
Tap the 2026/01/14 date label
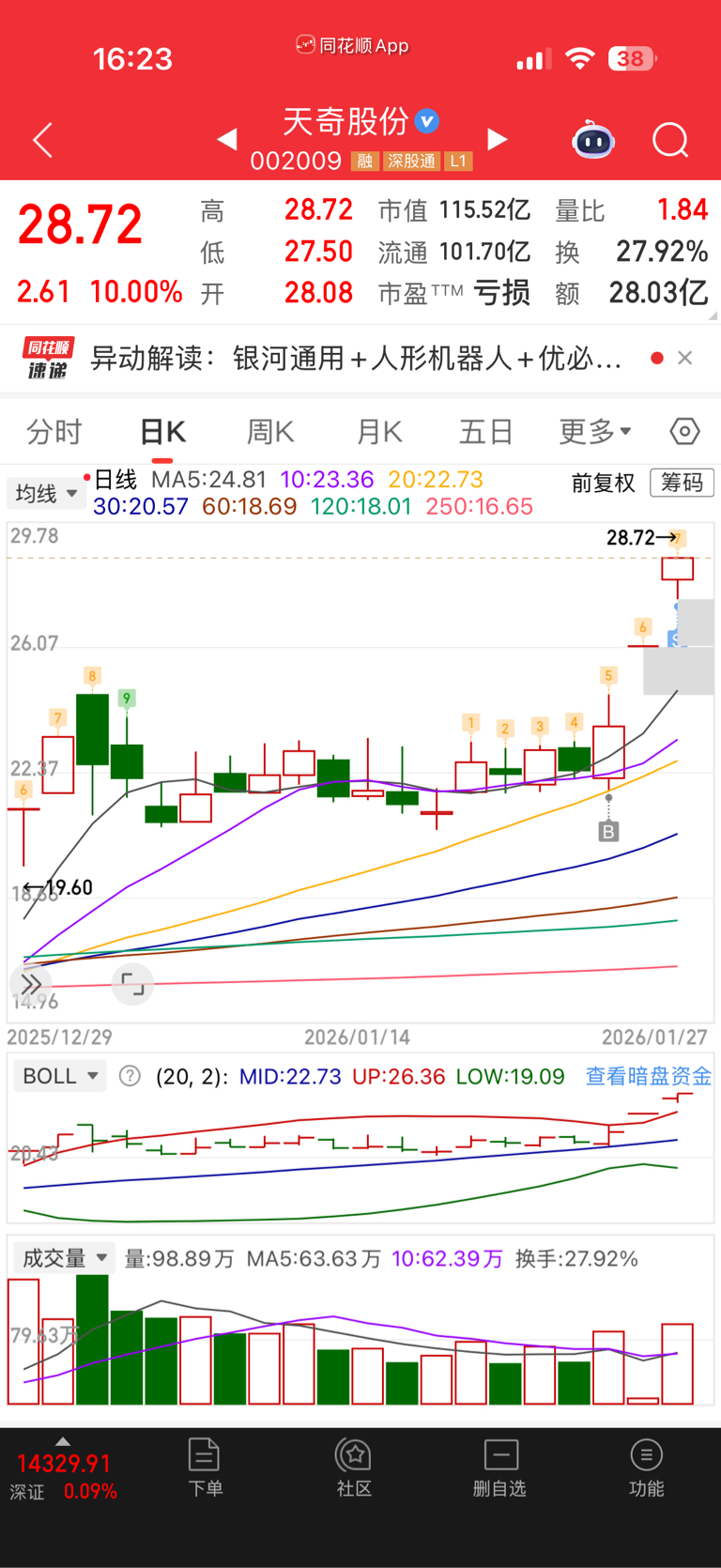pyautogui.click(x=357, y=1038)
